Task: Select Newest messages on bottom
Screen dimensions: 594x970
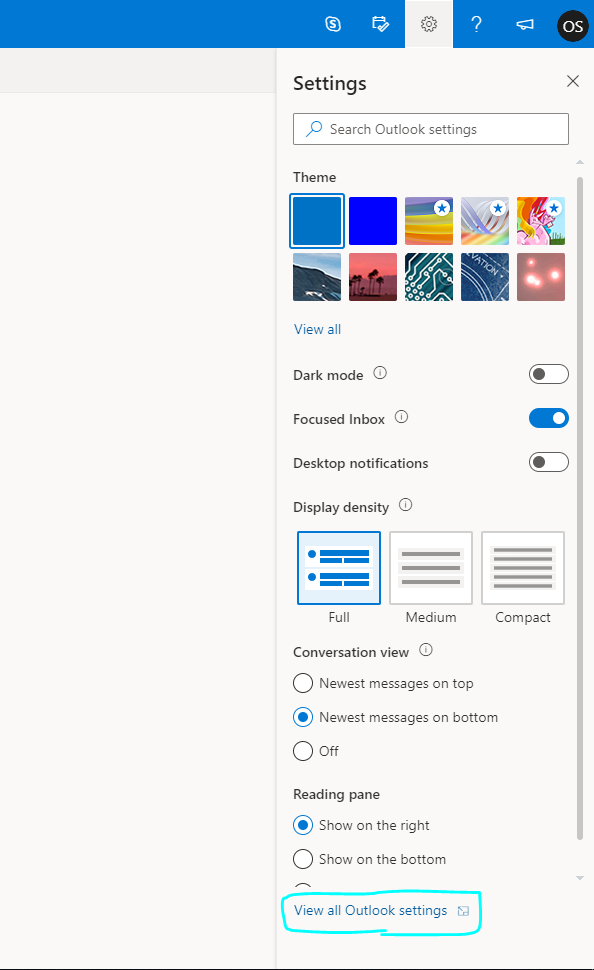Action: pyautogui.click(x=303, y=717)
